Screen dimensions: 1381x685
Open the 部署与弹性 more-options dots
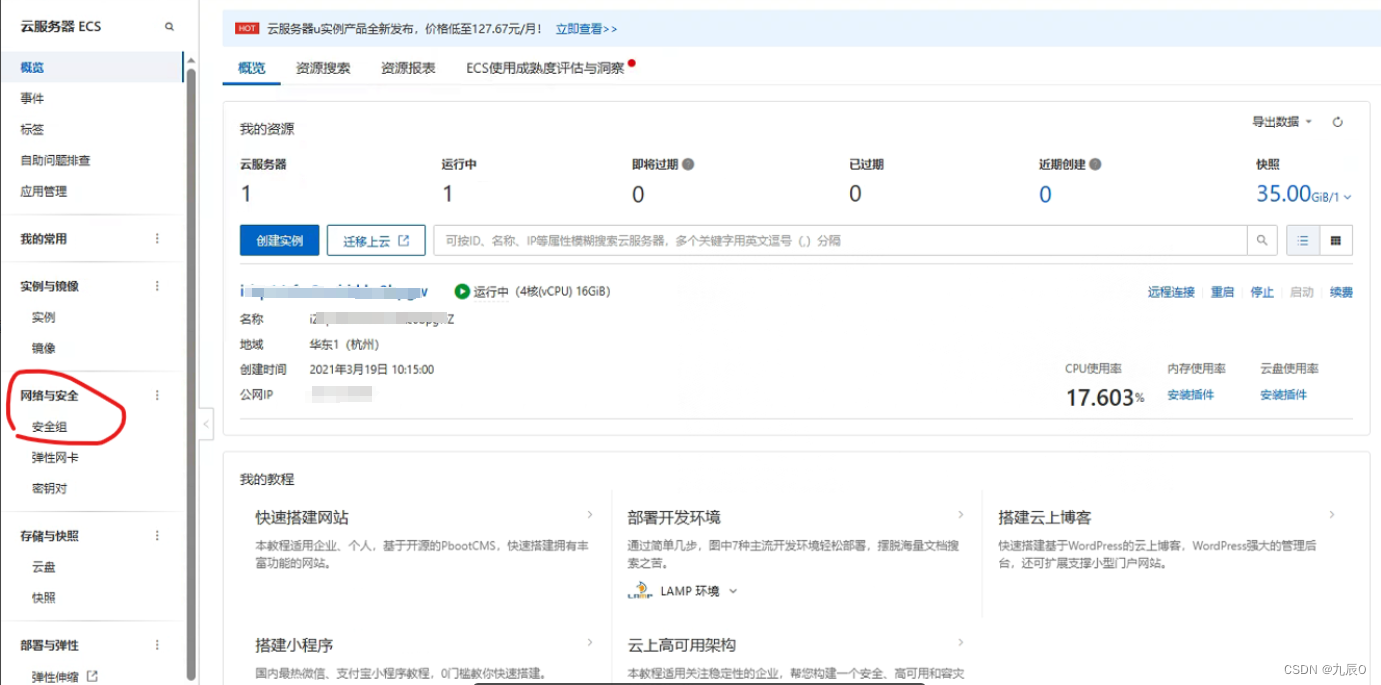(157, 646)
